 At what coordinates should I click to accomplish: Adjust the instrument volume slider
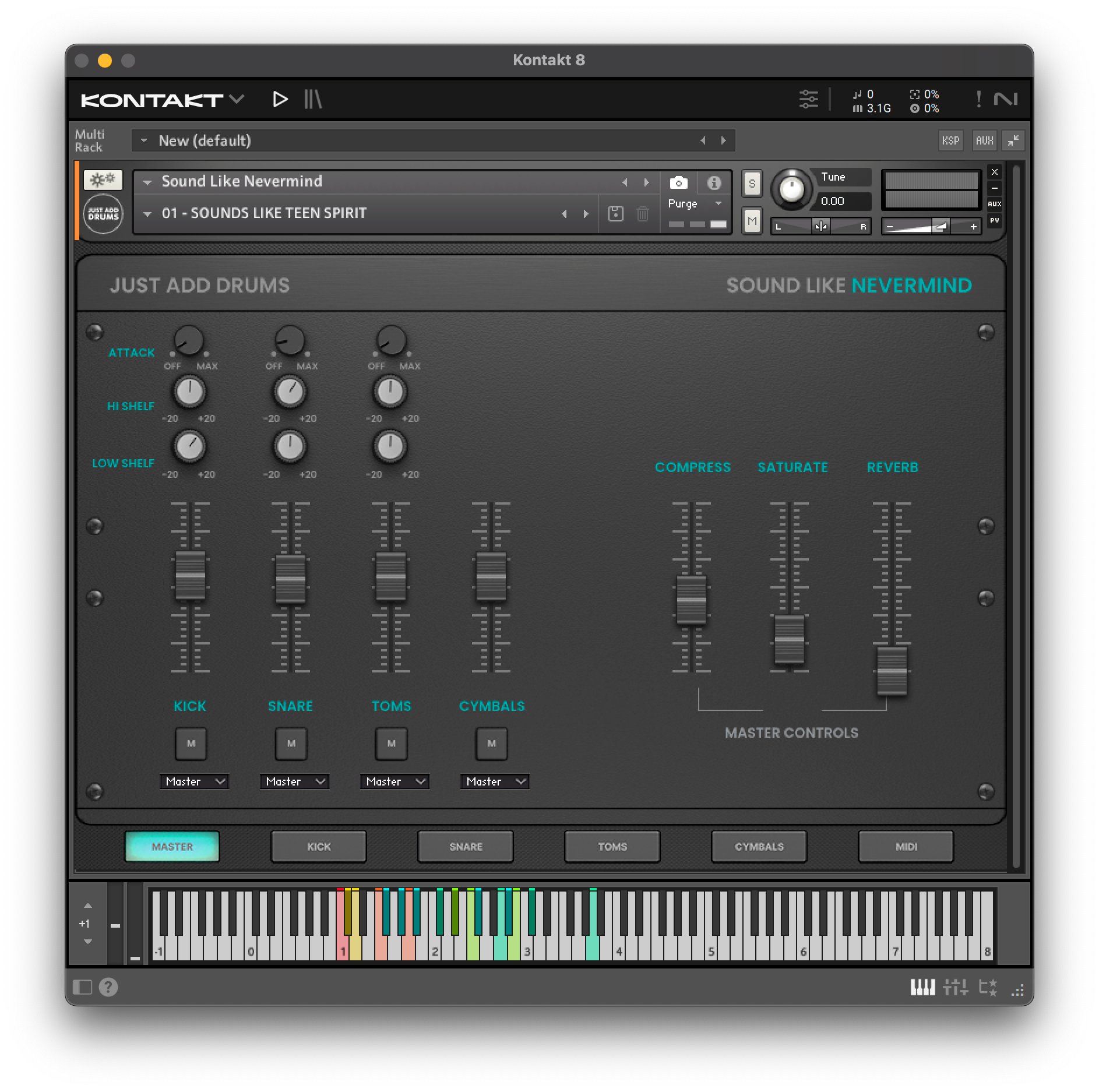(931, 226)
